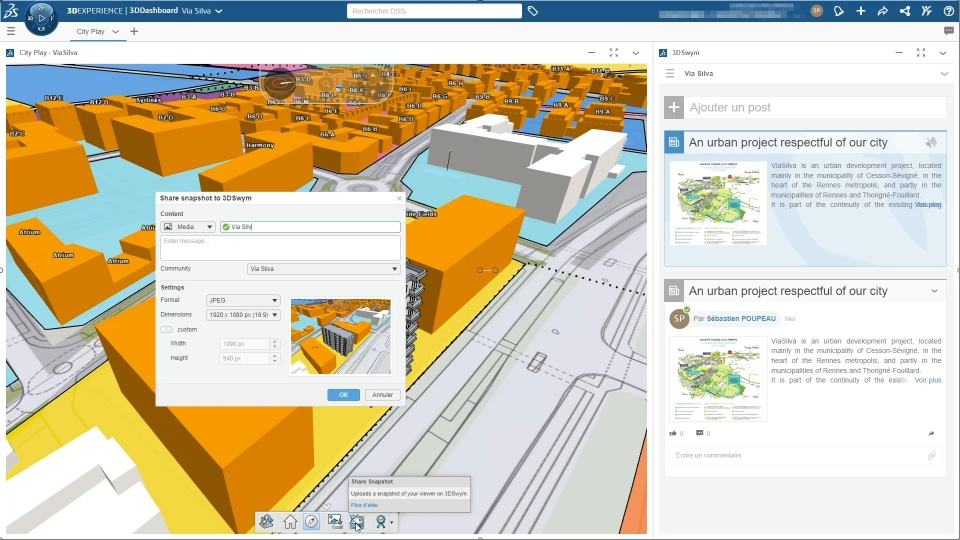Share the post using its arrow icon

[x=931, y=433]
